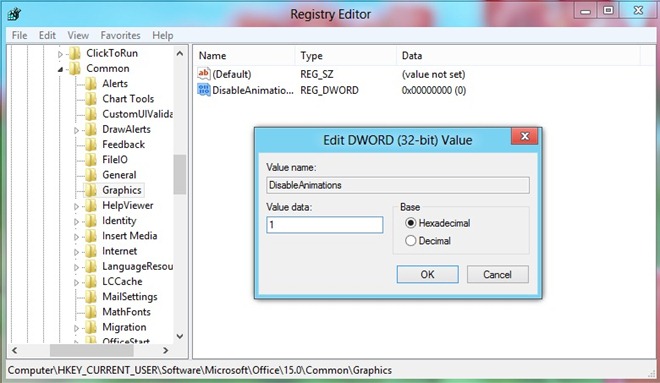Collapse the Common tree node
The image size is (660, 383).
(x=60, y=69)
